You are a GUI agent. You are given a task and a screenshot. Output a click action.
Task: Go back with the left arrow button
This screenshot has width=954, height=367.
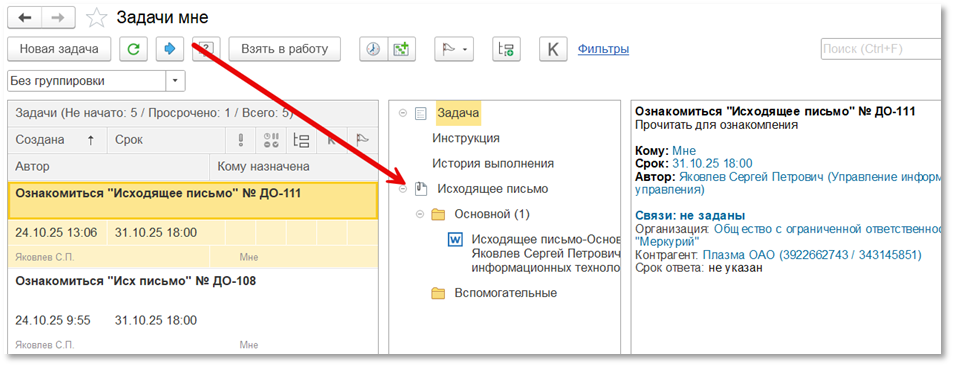coord(24,18)
